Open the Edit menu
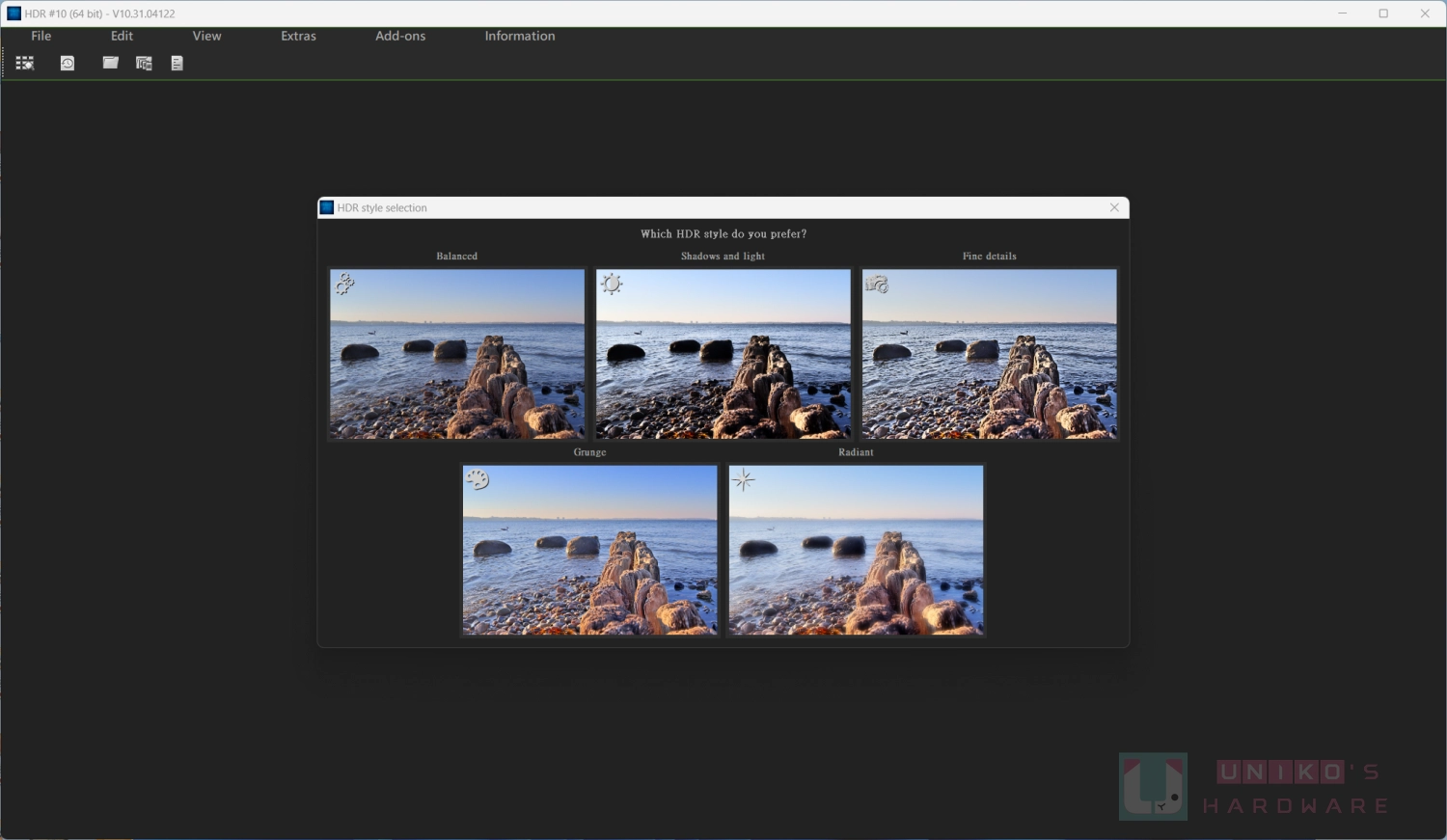The width and height of the screenshot is (1447, 840). [122, 36]
